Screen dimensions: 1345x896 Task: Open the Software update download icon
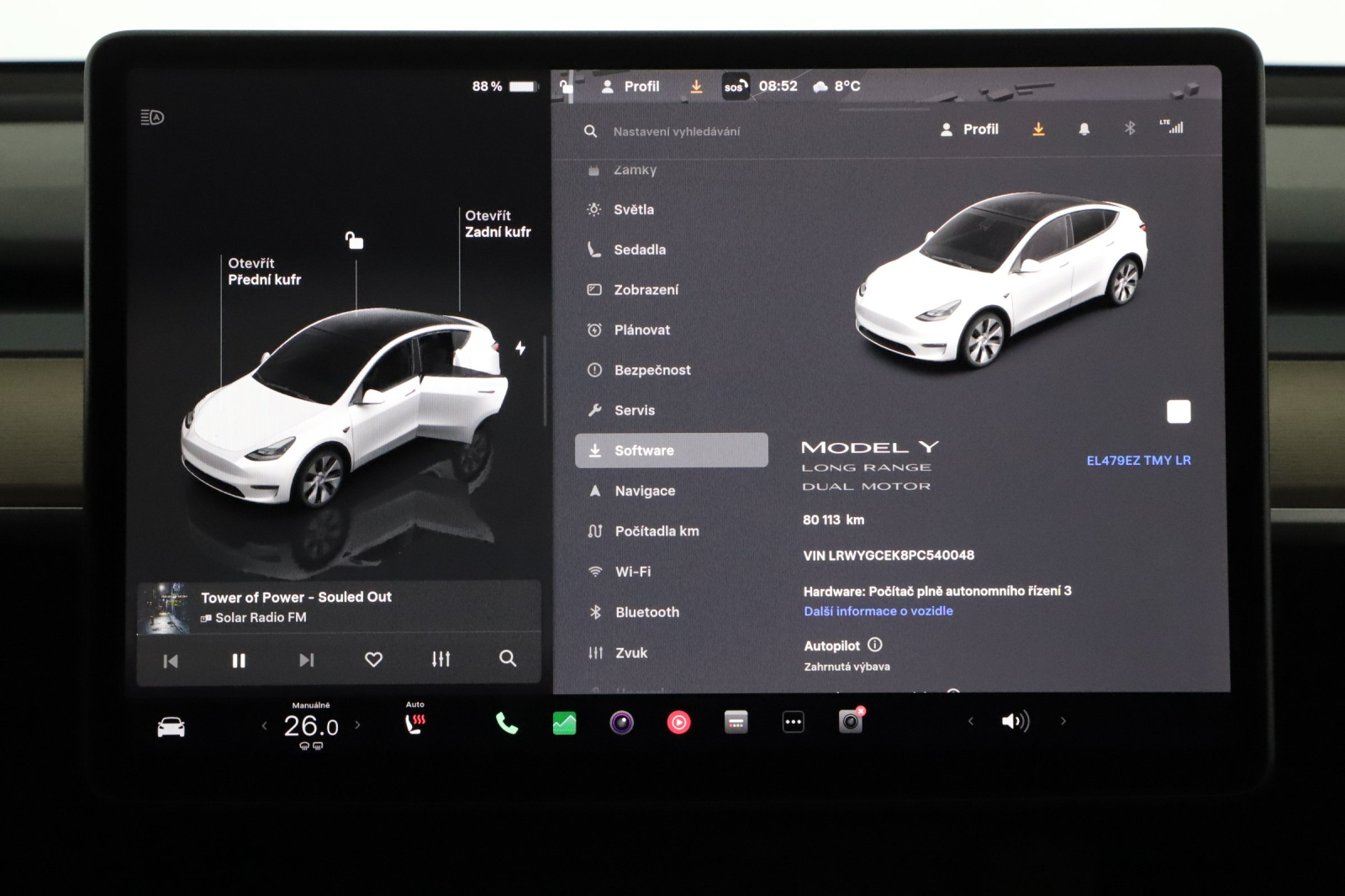click(1039, 129)
